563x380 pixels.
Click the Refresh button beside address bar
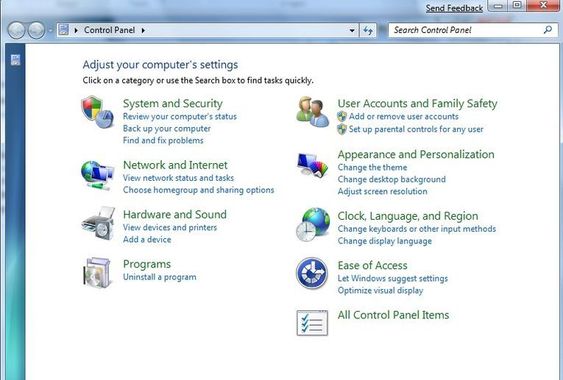tap(368, 30)
